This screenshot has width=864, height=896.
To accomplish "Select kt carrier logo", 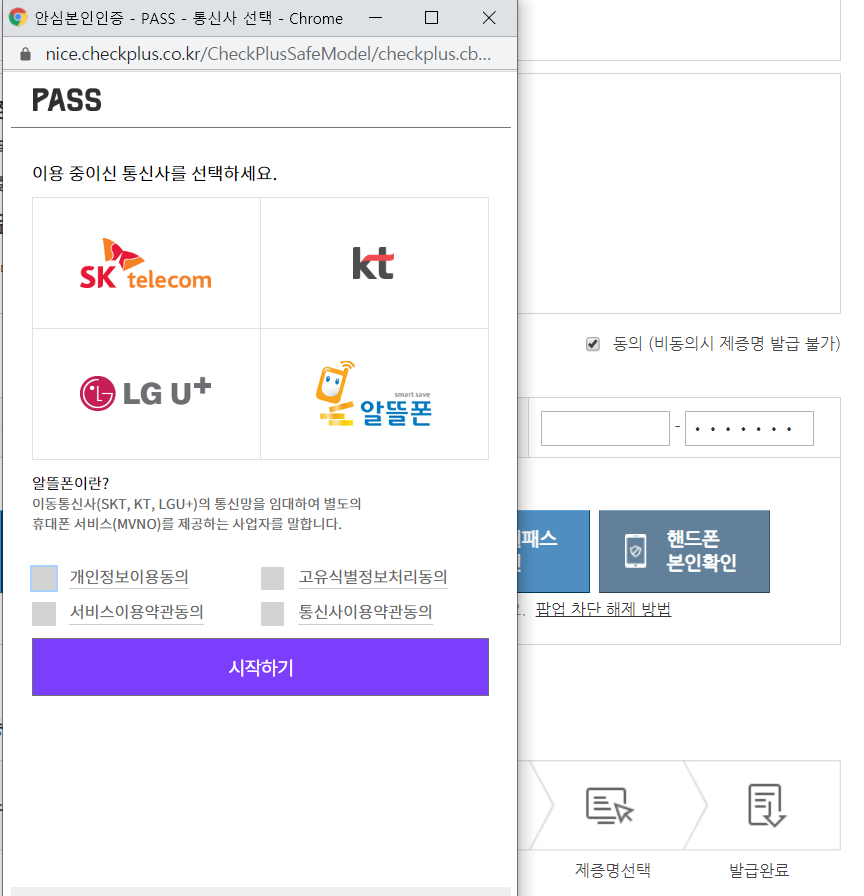I will [373, 263].
